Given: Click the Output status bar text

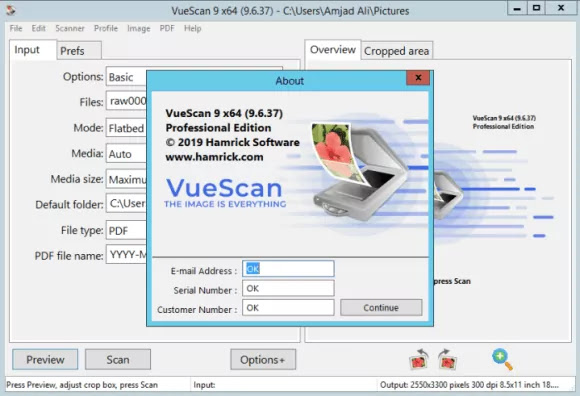Looking at the screenshot, I should pyautogui.click(x=469, y=385).
